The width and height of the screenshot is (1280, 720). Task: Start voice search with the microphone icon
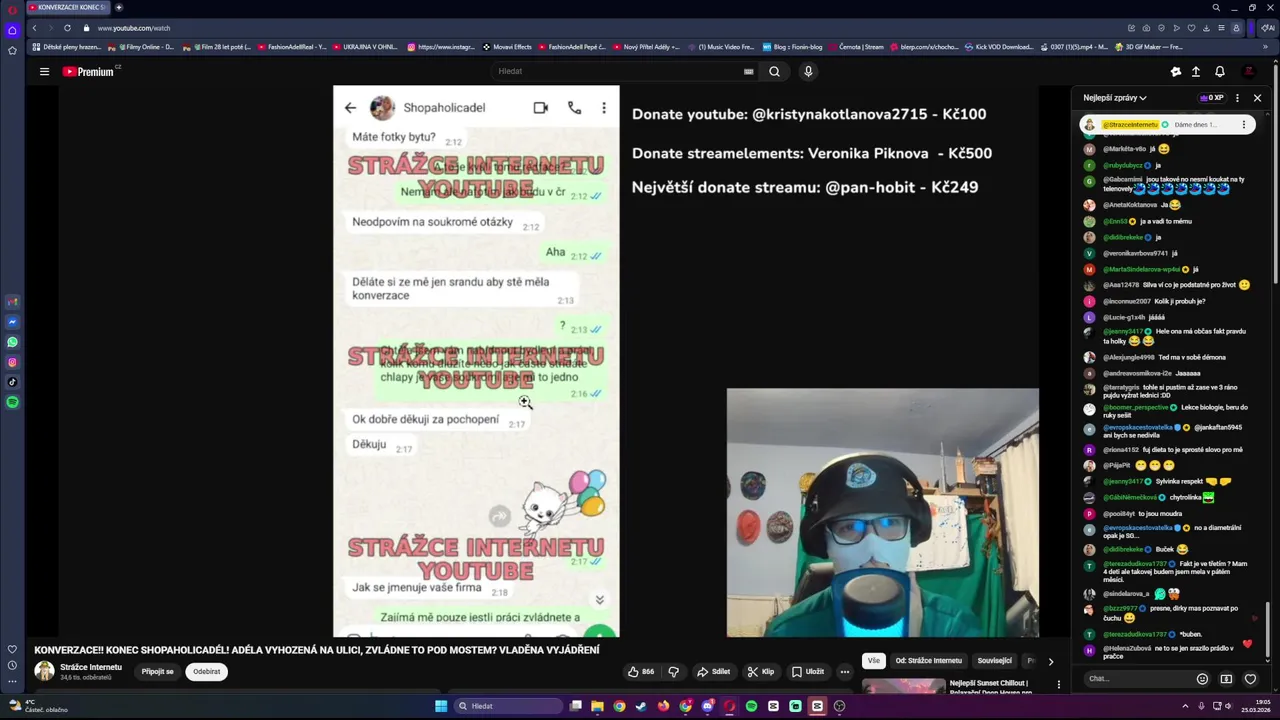point(808,71)
